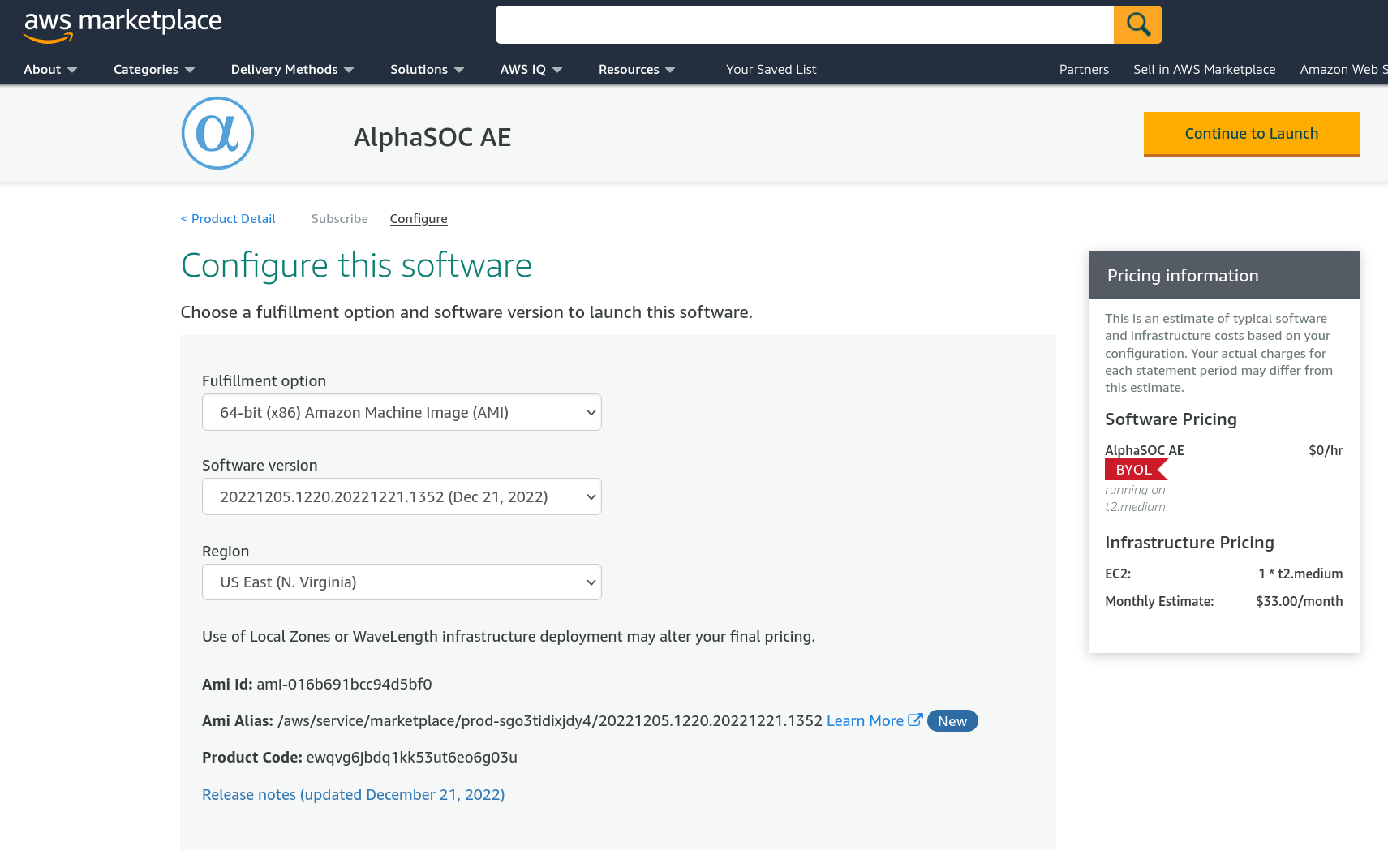Viewport: 1388px width, 868px height.
Task: Click the AWS Marketplace logo
Action: 122,24
